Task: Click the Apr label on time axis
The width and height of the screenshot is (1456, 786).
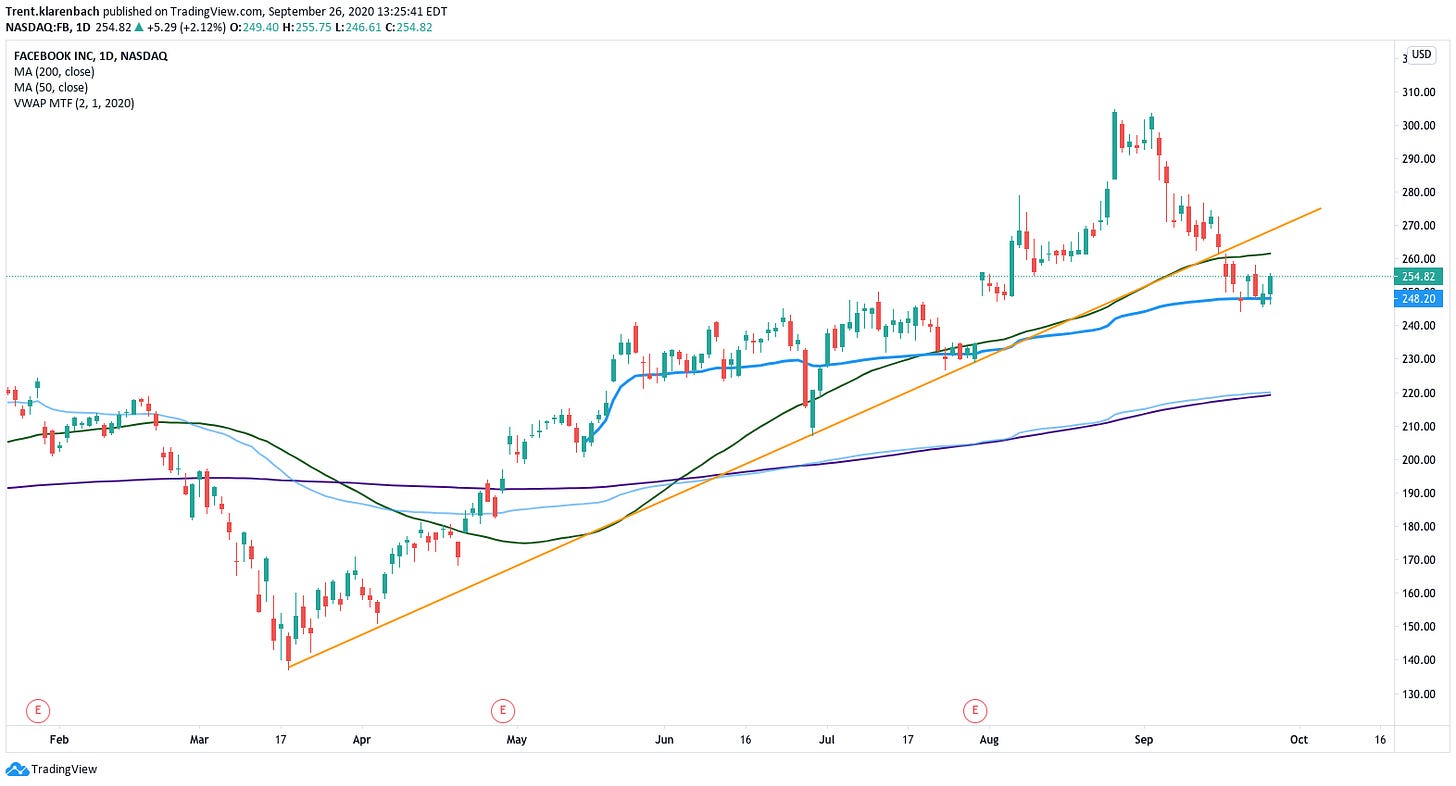Action: (361, 740)
